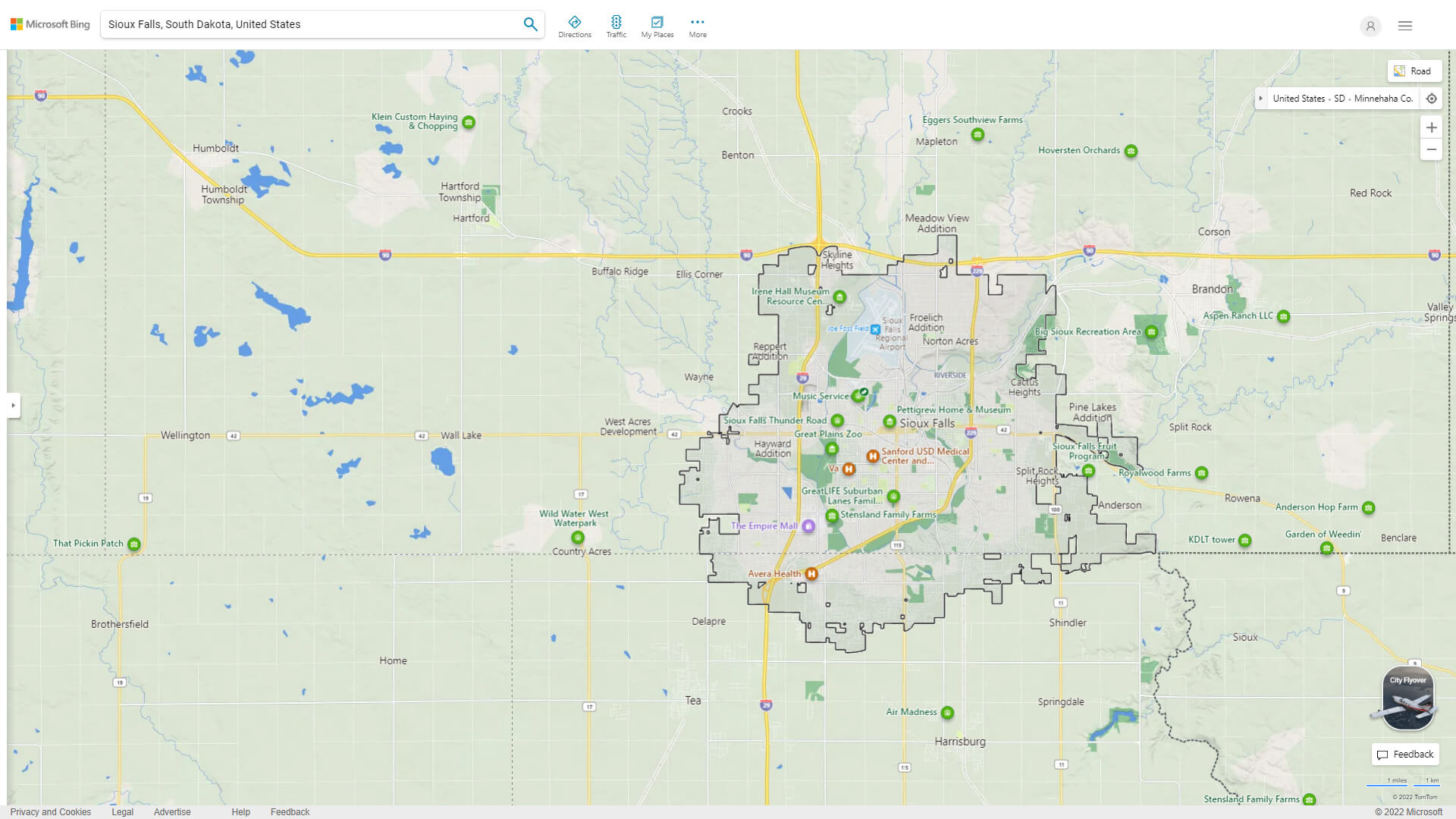This screenshot has height=819, width=1456.
Task: Click the Feedback button
Action: [1404, 754]
